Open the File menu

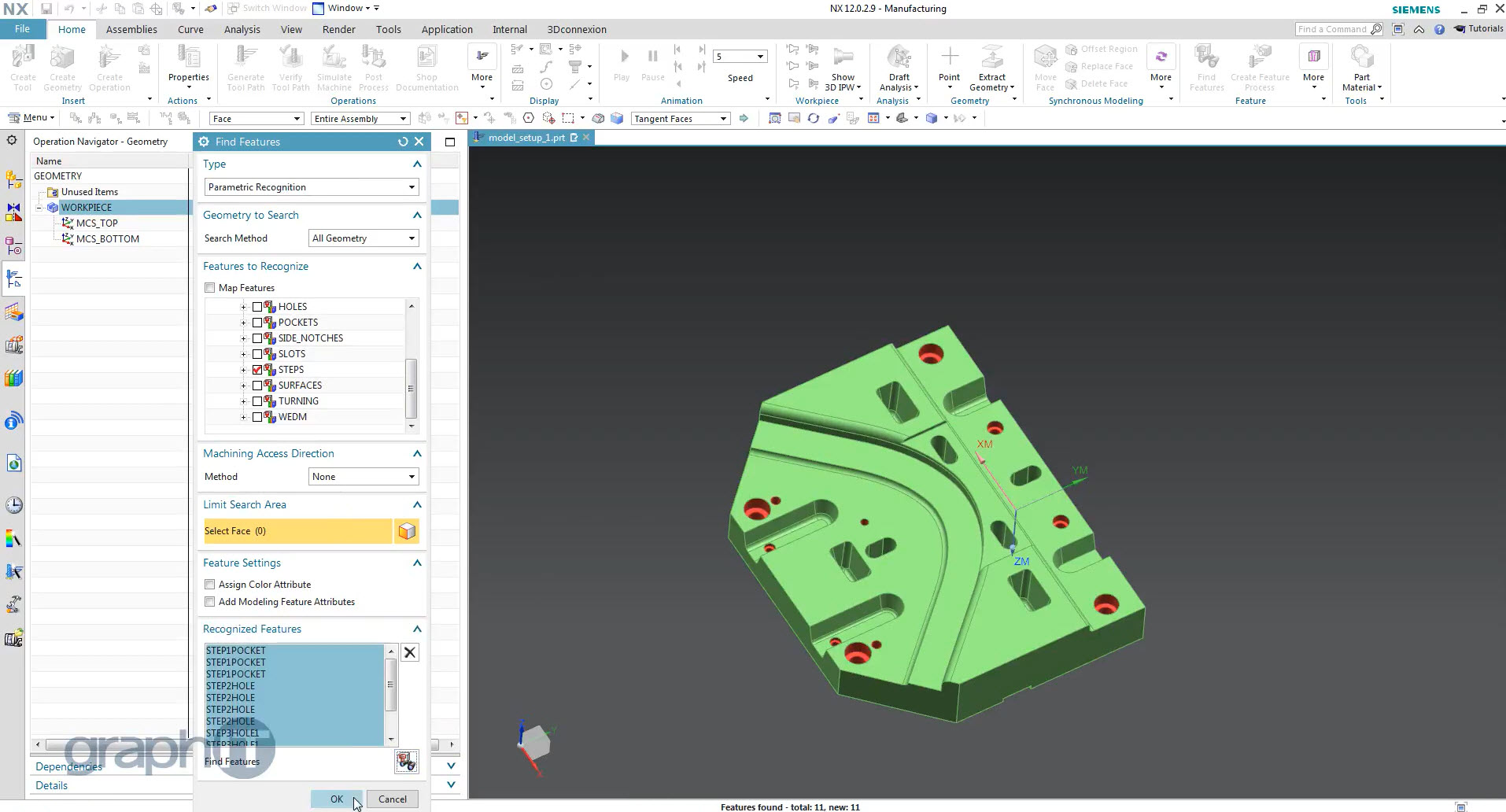tap(22, 29)
